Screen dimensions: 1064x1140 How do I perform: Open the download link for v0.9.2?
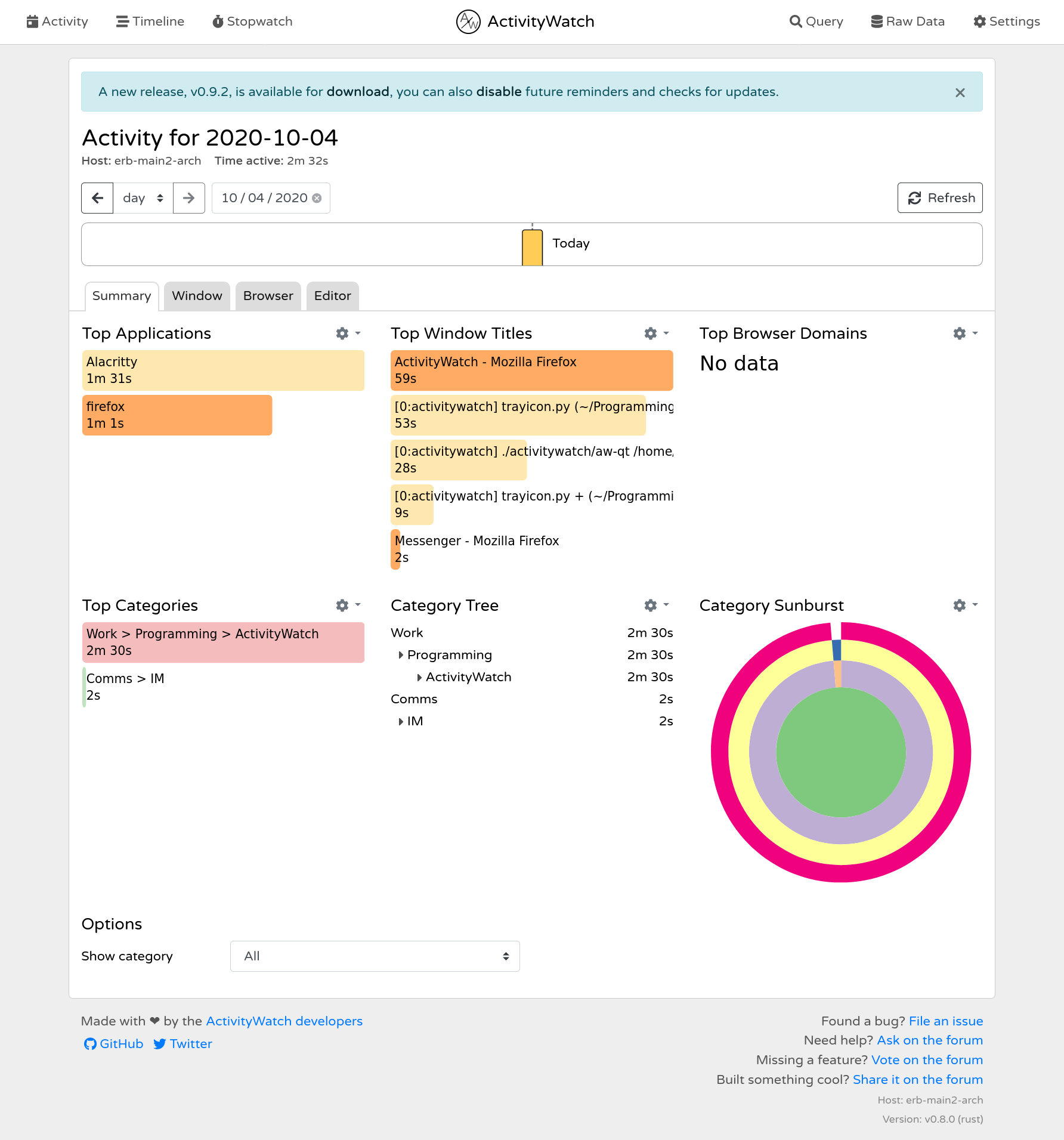tap(357, 91)
